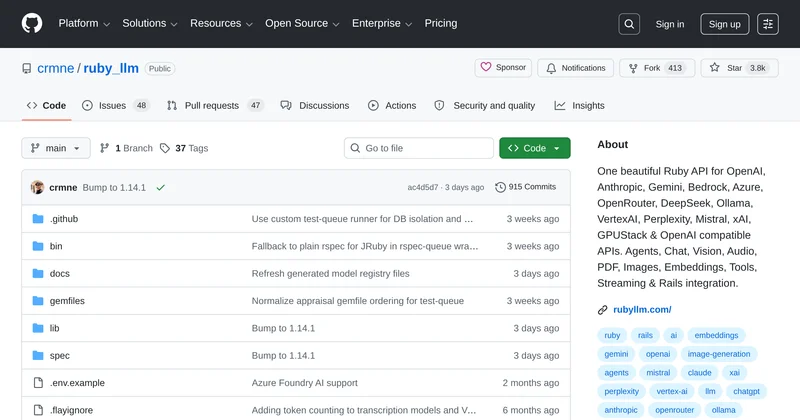This screenshot has width=800, height=420.
Task: Open the search magnifier icon
Action: coord(629,24)
